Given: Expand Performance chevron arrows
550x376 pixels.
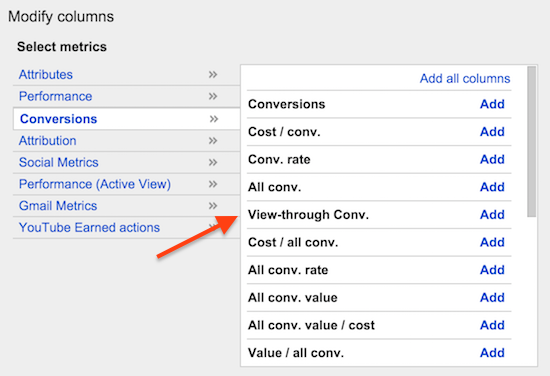Looking at the screenshot, I should [213, 96].
